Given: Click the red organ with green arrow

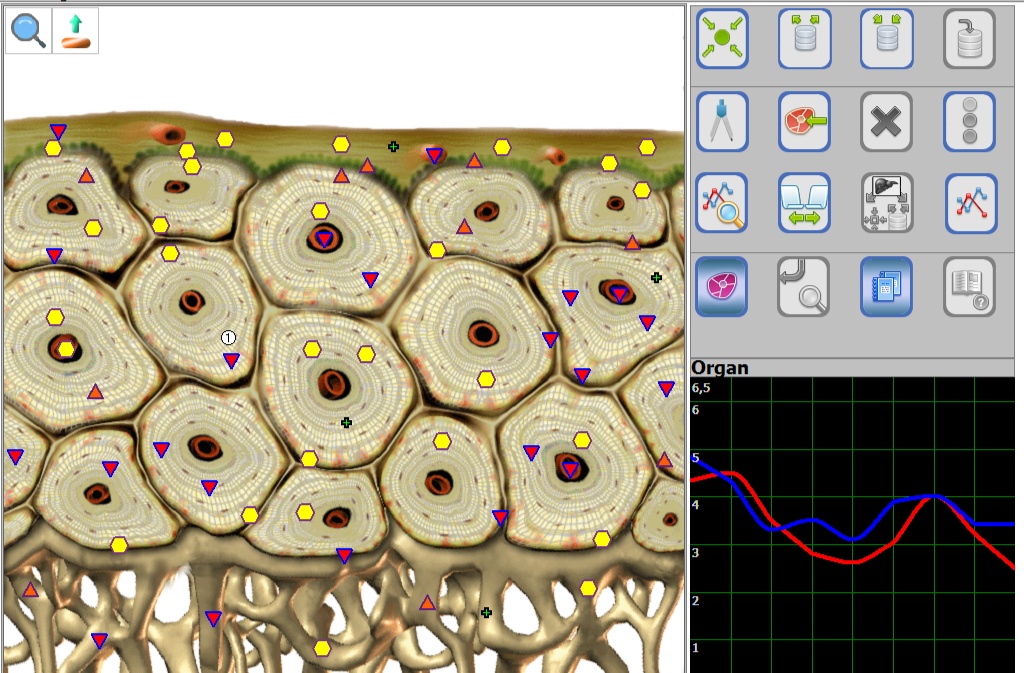Looking at the screenshot, I should [804, 121].
